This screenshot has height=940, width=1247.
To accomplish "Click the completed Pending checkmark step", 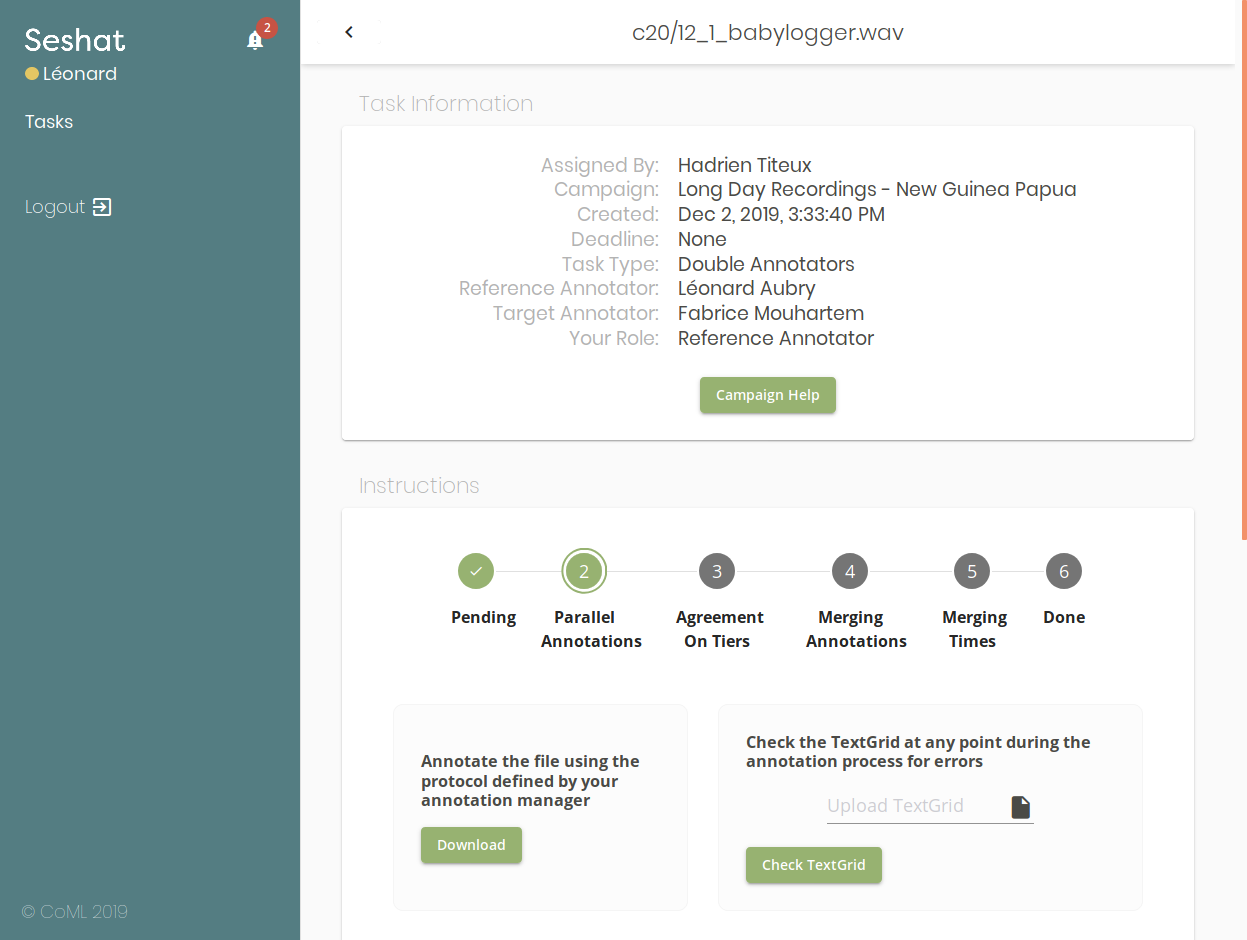I will (x=476, y=571).
